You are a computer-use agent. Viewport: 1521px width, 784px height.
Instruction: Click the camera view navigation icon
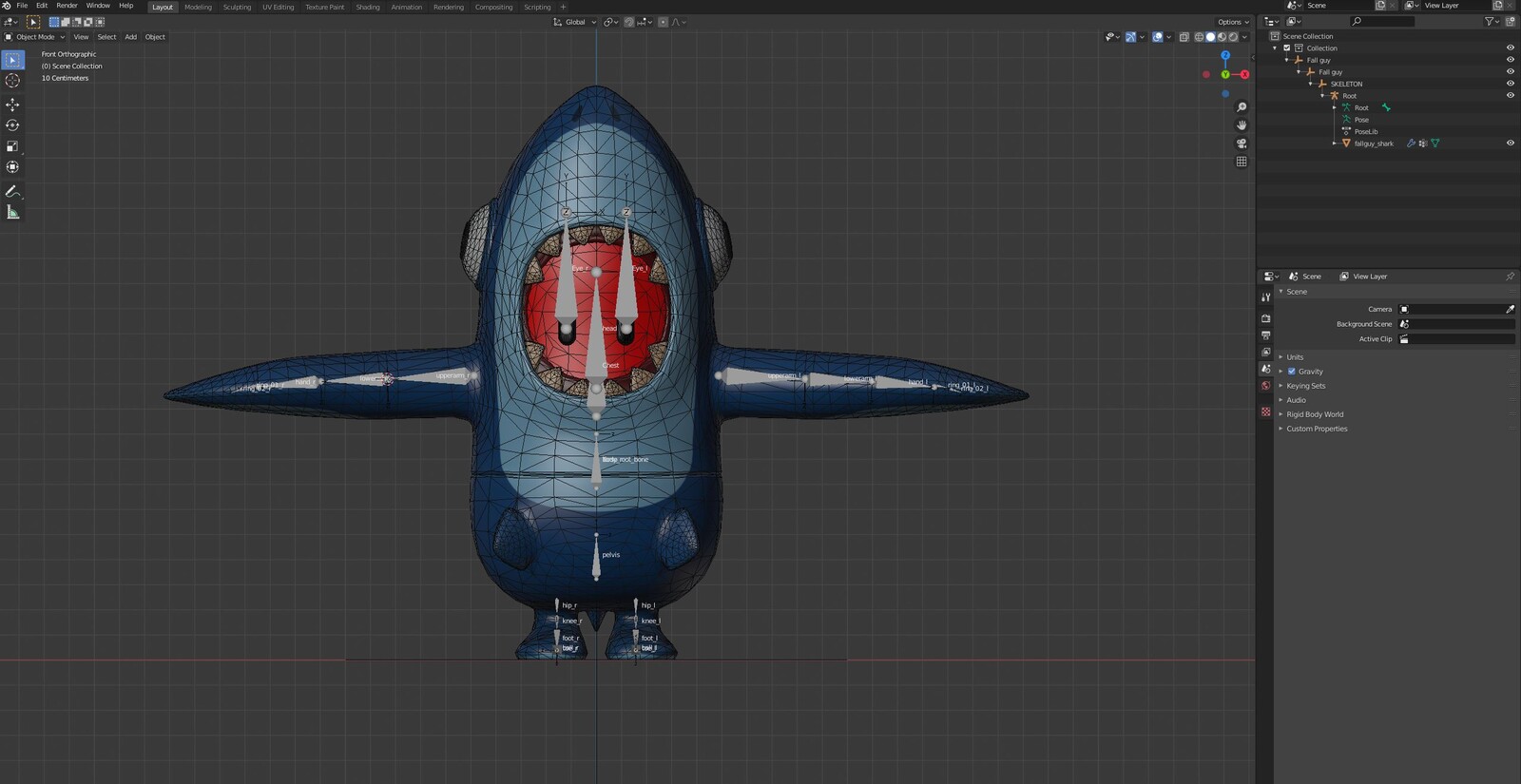coord(1242,143)
